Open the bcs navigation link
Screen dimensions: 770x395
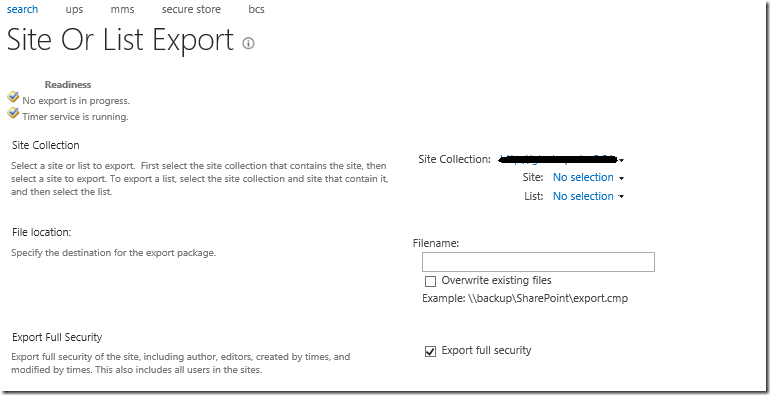[256, 9]
